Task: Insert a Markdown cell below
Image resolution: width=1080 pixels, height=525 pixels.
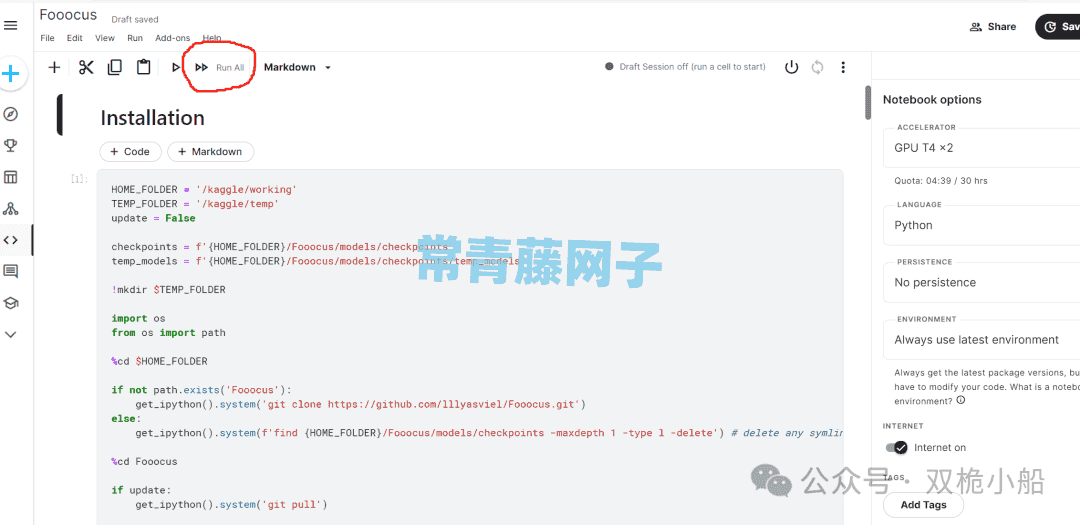Action: 211,152
